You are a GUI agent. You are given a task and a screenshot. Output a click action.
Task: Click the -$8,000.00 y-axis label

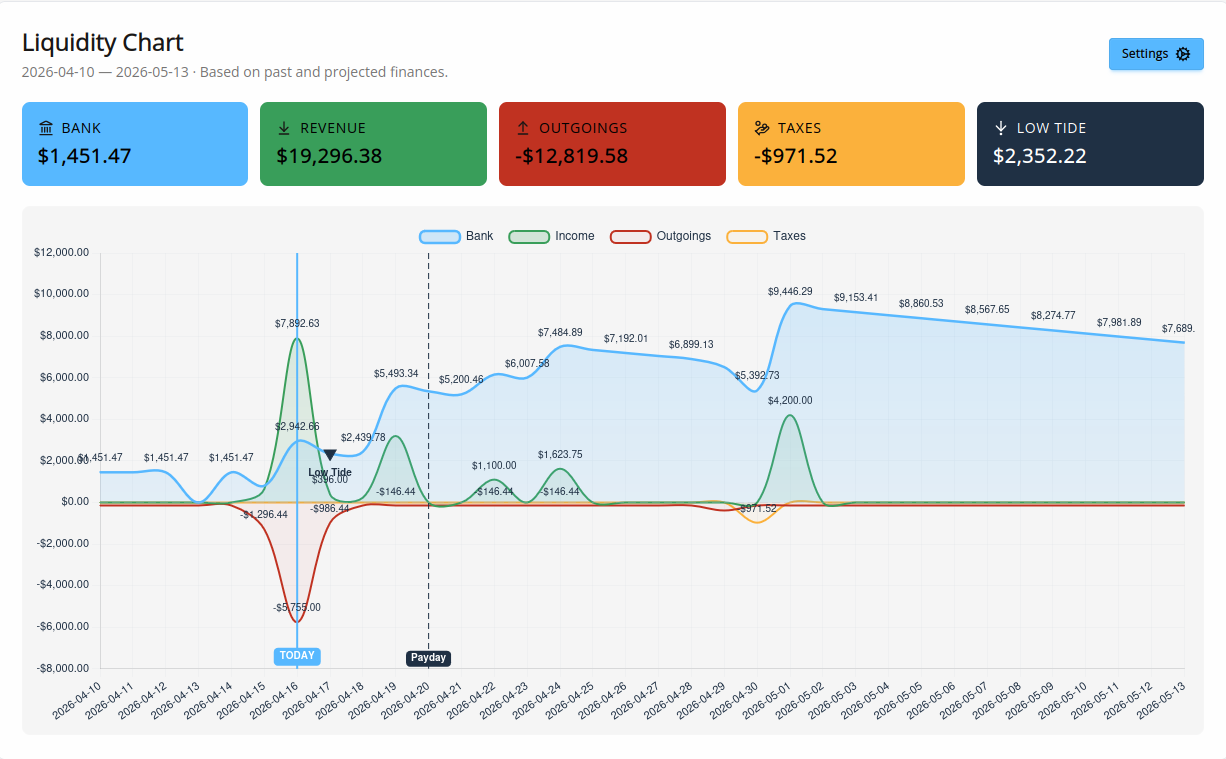tap(61, 668)
